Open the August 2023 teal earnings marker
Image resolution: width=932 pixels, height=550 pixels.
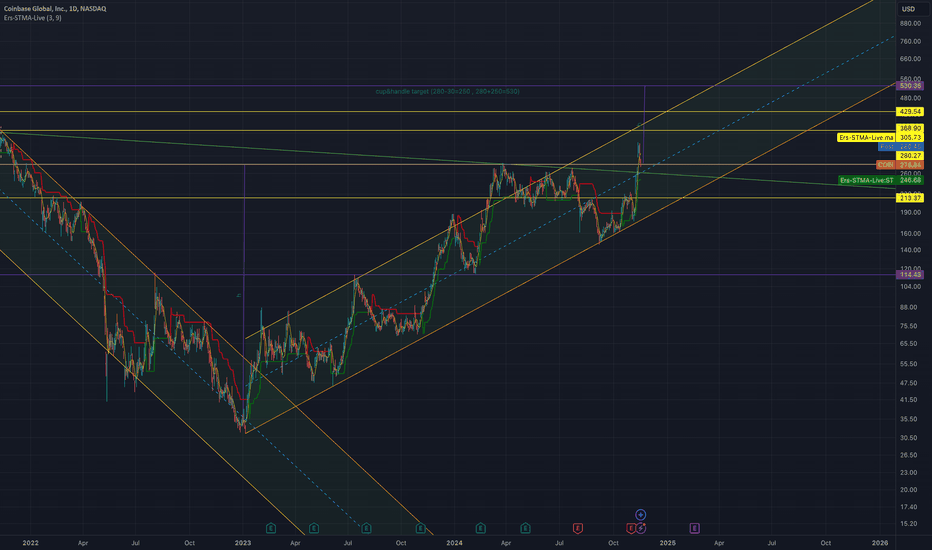point(366,528)
